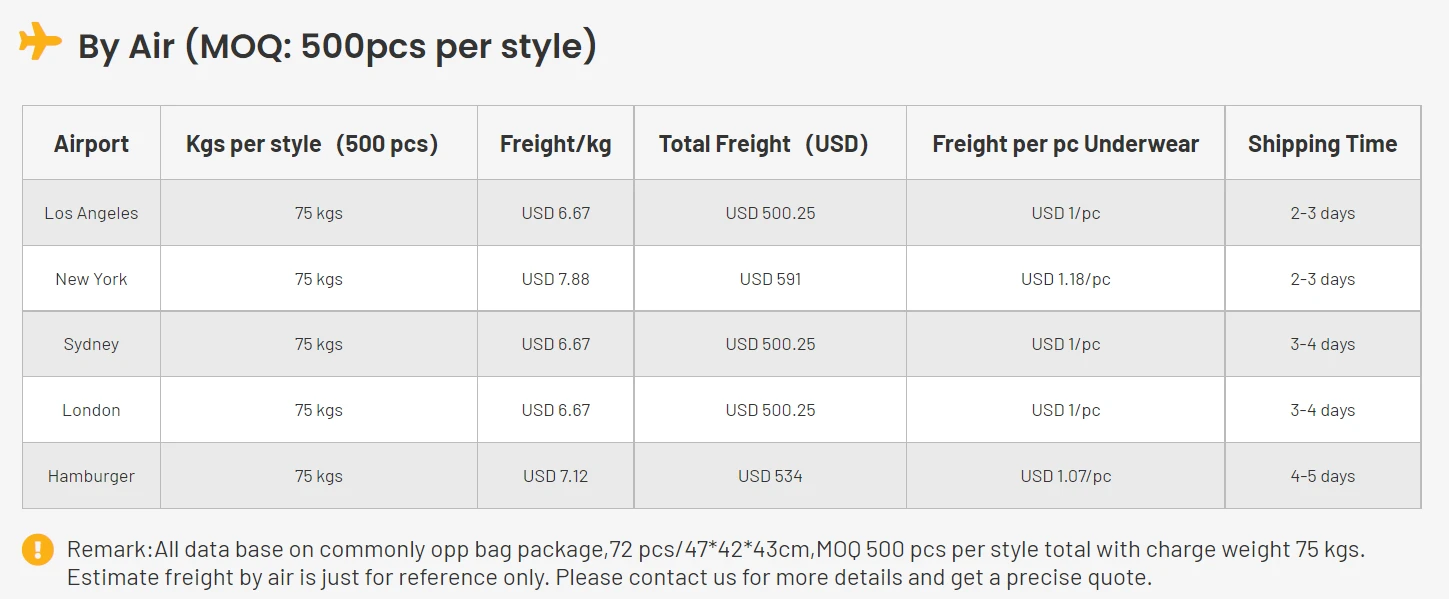
Task: Click the London airport cell
Action: point(91,410)
